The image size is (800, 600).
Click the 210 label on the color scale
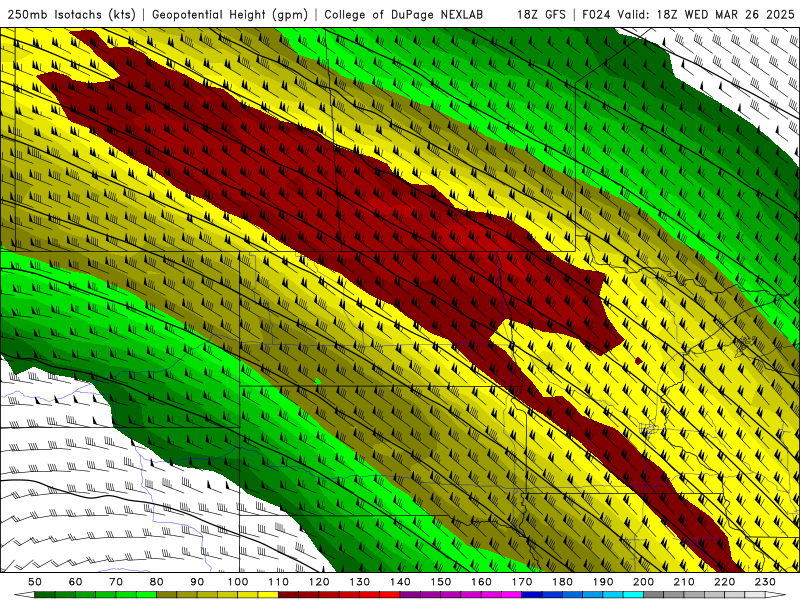684,582
